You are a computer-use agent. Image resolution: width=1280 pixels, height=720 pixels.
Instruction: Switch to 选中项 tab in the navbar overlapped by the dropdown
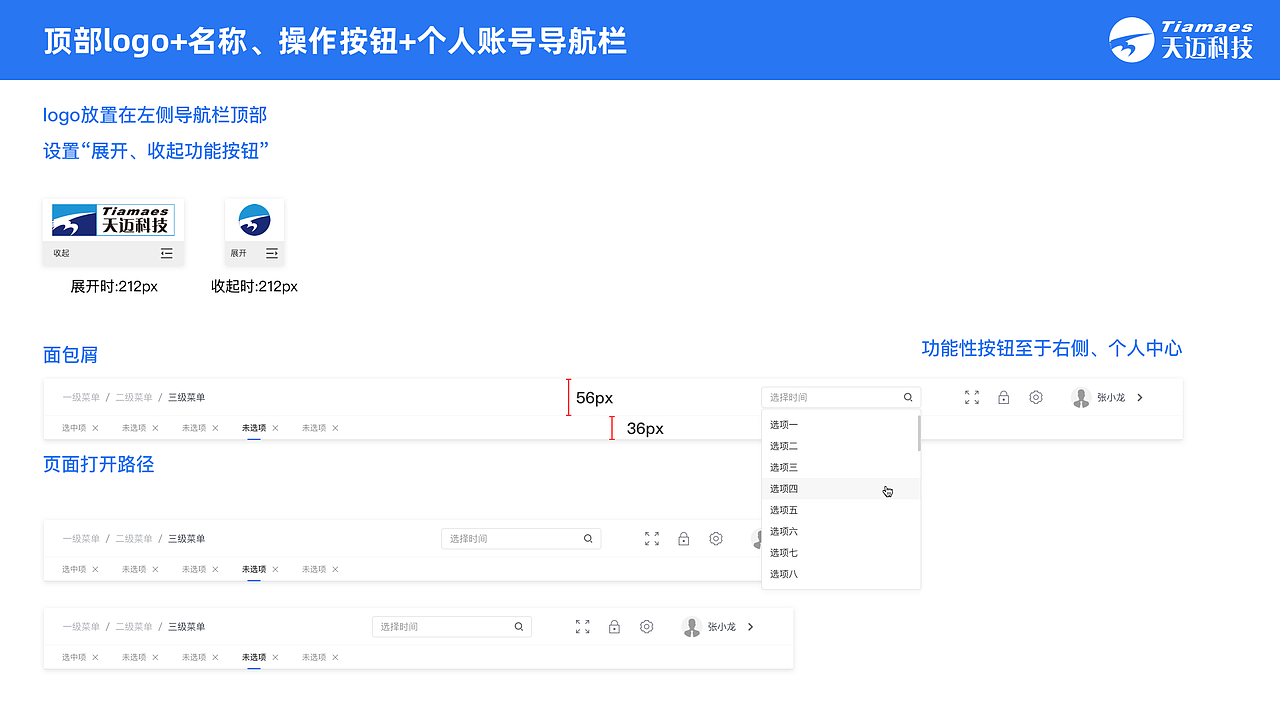[x=74, y=569]
